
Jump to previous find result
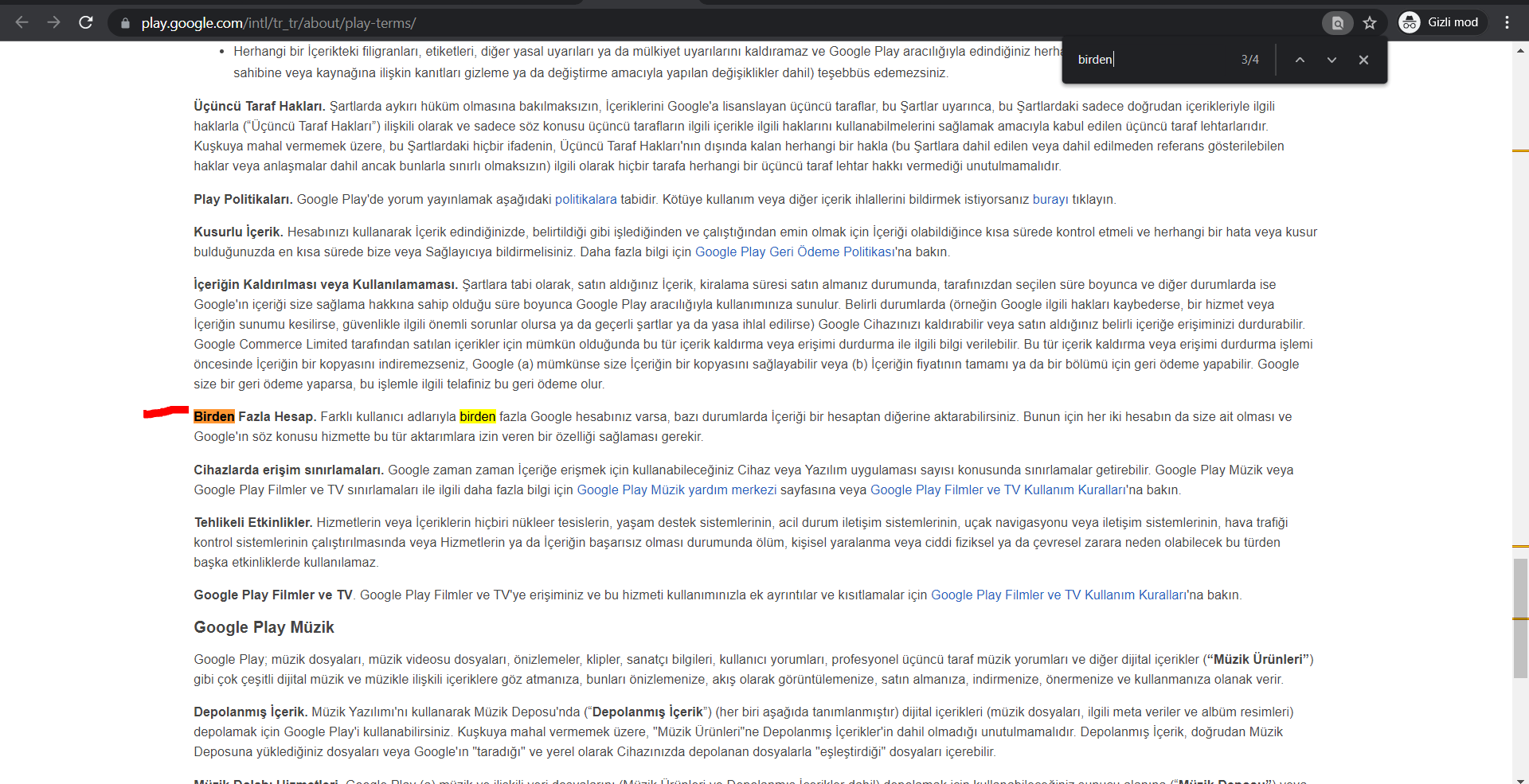(x=1300, y=60)
